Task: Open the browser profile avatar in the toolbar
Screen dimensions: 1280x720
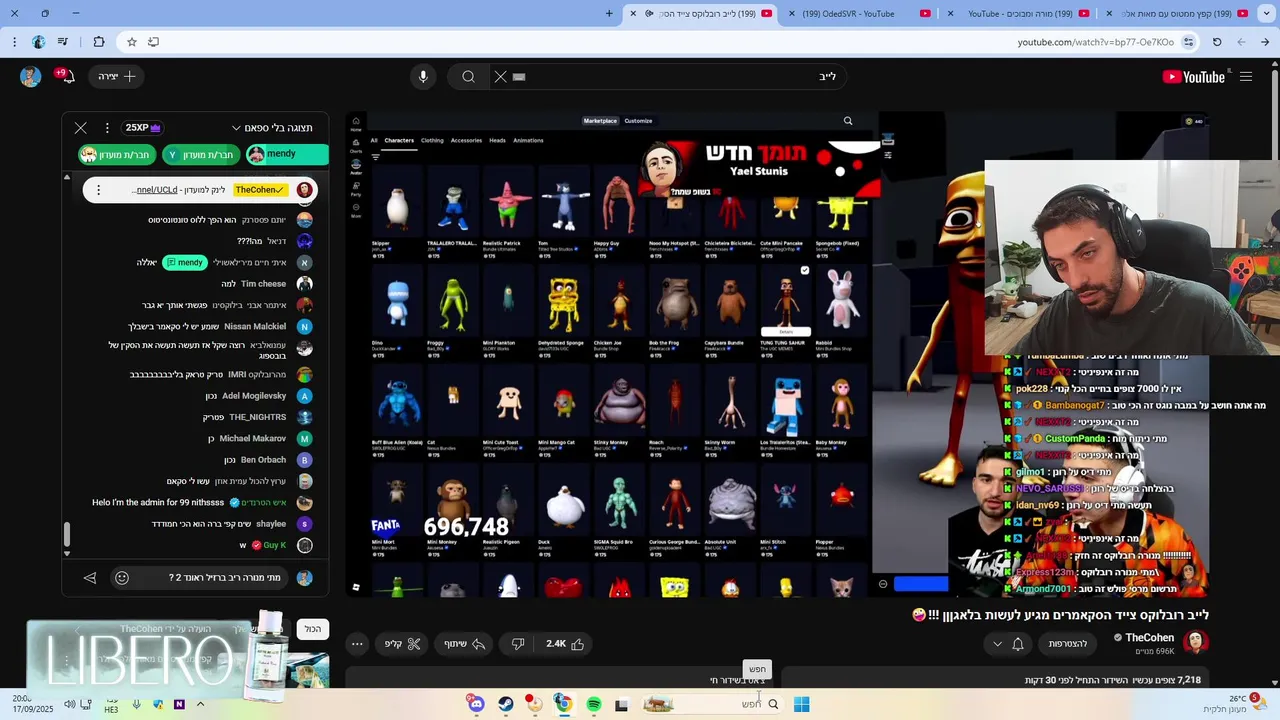Action: 38,42
